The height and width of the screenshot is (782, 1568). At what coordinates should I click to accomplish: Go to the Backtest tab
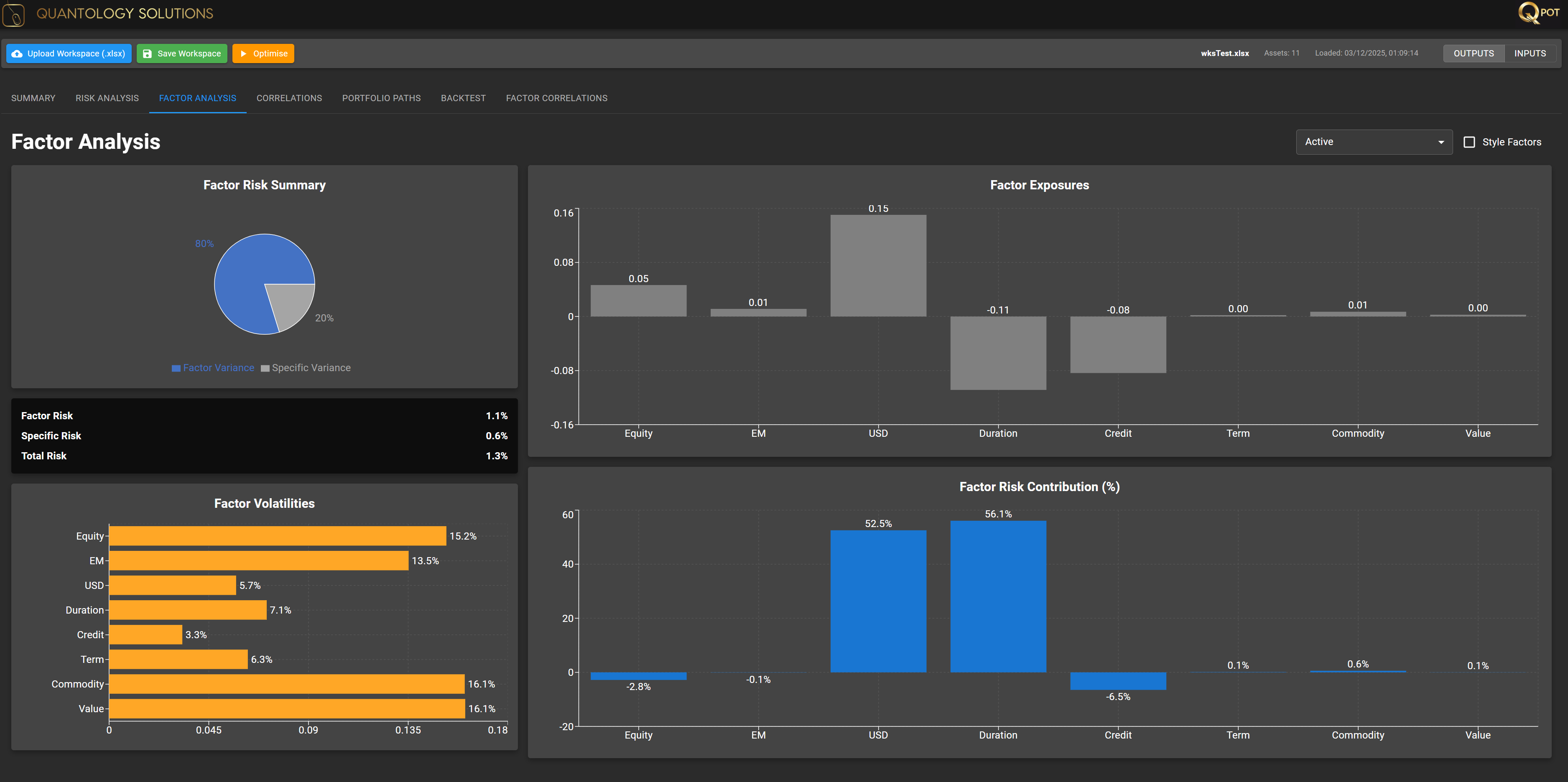click(x=463, y=98)
